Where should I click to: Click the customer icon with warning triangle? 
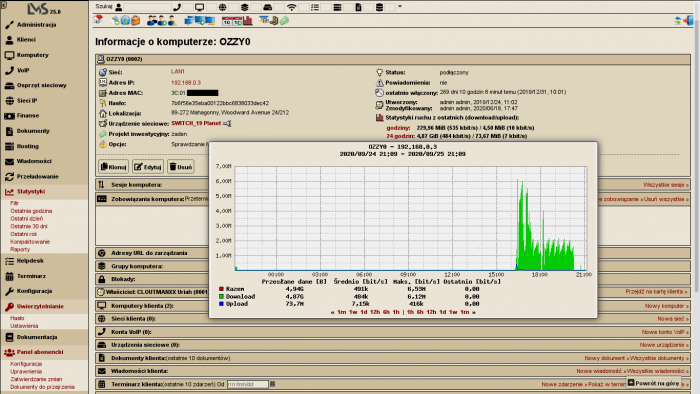171,21
